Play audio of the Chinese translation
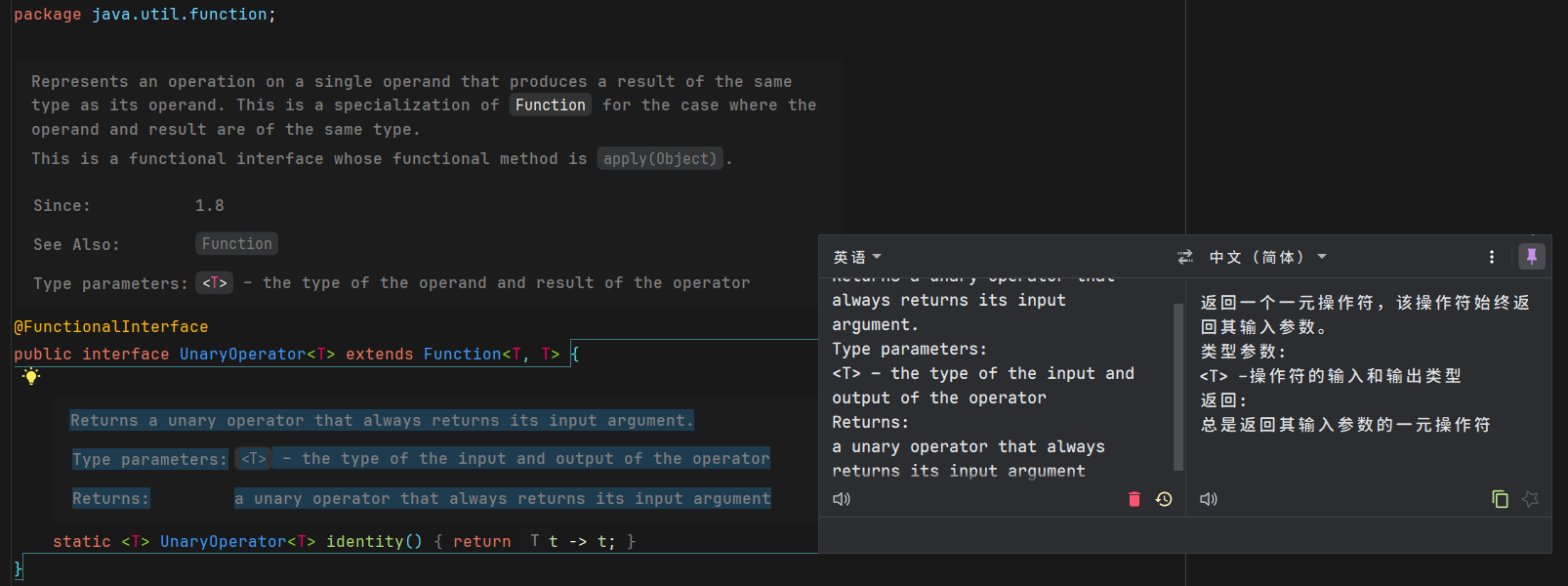This screenshot has width=1568, height=586. click(1208, 499)
